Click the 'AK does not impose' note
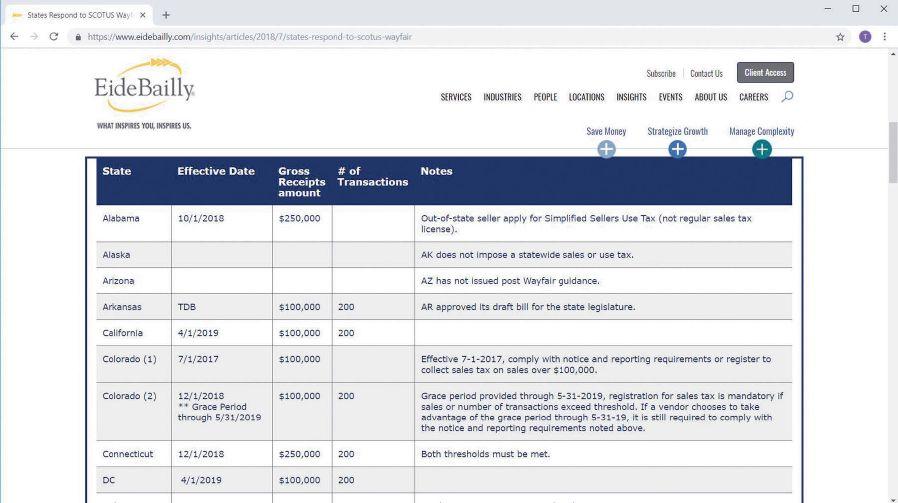Viewport: 898px width, 503px height. point(527,255)
